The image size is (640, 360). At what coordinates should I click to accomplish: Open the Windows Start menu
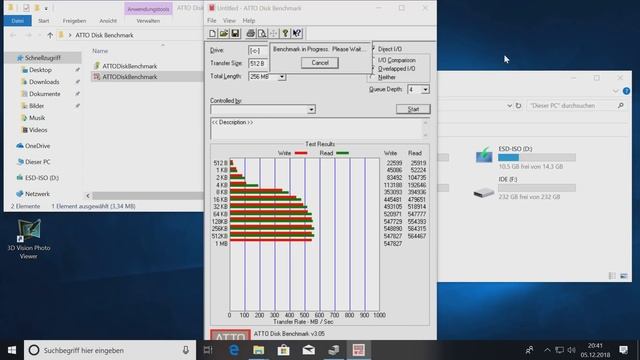click(12, 350)
